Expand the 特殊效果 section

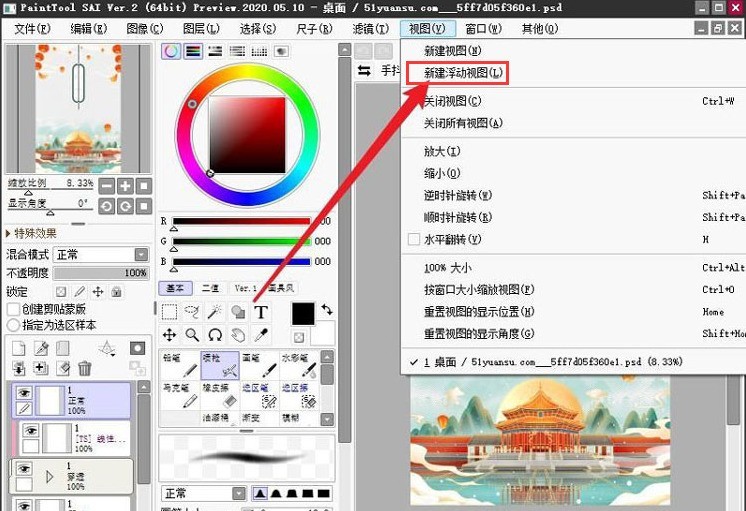point(9,233)
